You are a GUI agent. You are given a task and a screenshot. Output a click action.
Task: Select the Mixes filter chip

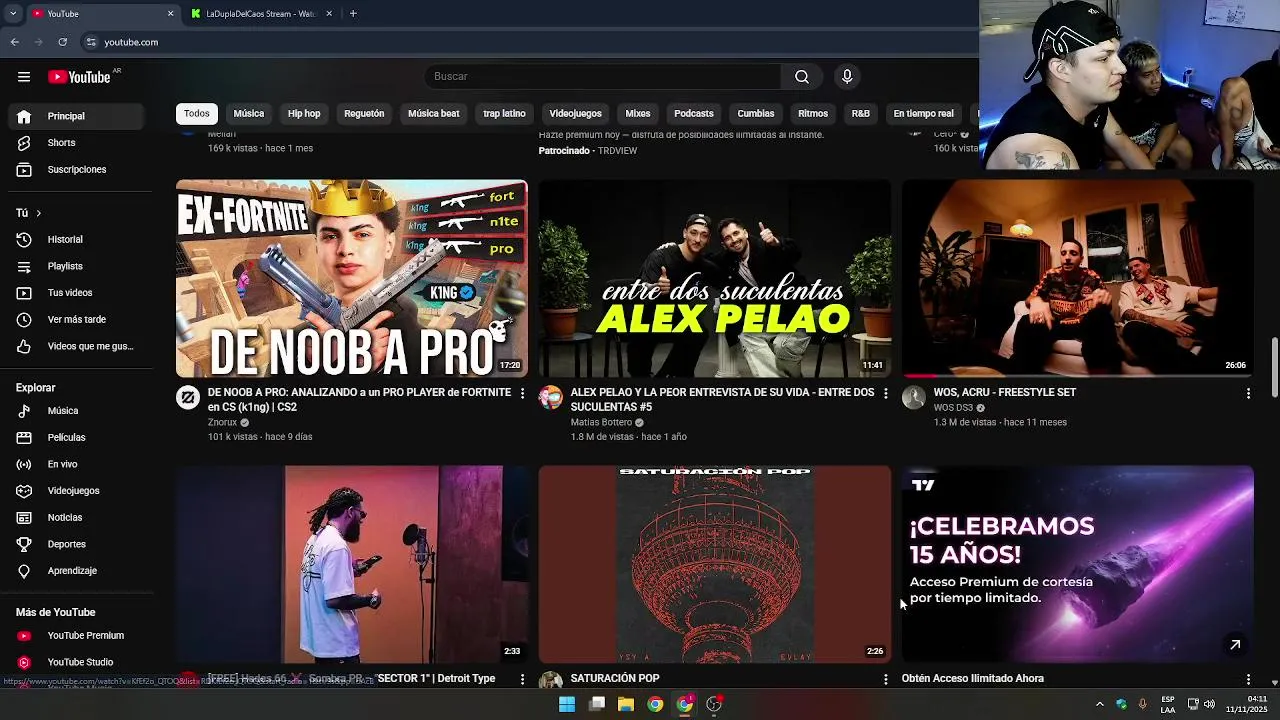(x=638, y=114)
